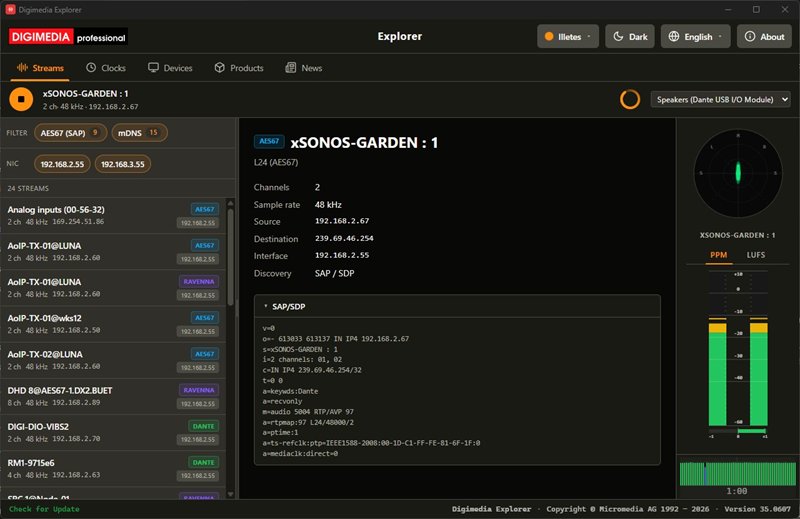800x519 pixels.
Task: Toggle the AES67 (SAP) filter
Action: tap(70, 133)
